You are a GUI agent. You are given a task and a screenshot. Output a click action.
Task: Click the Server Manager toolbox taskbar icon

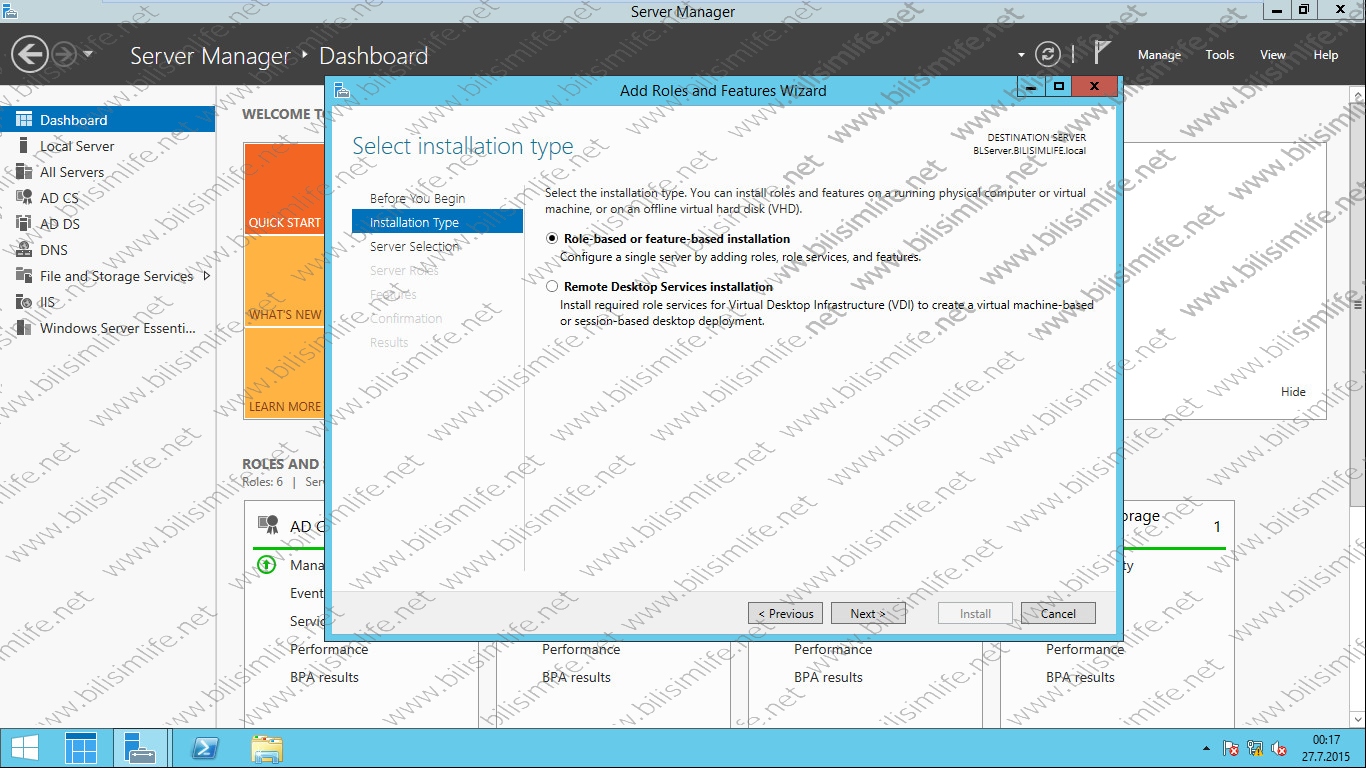139,748
